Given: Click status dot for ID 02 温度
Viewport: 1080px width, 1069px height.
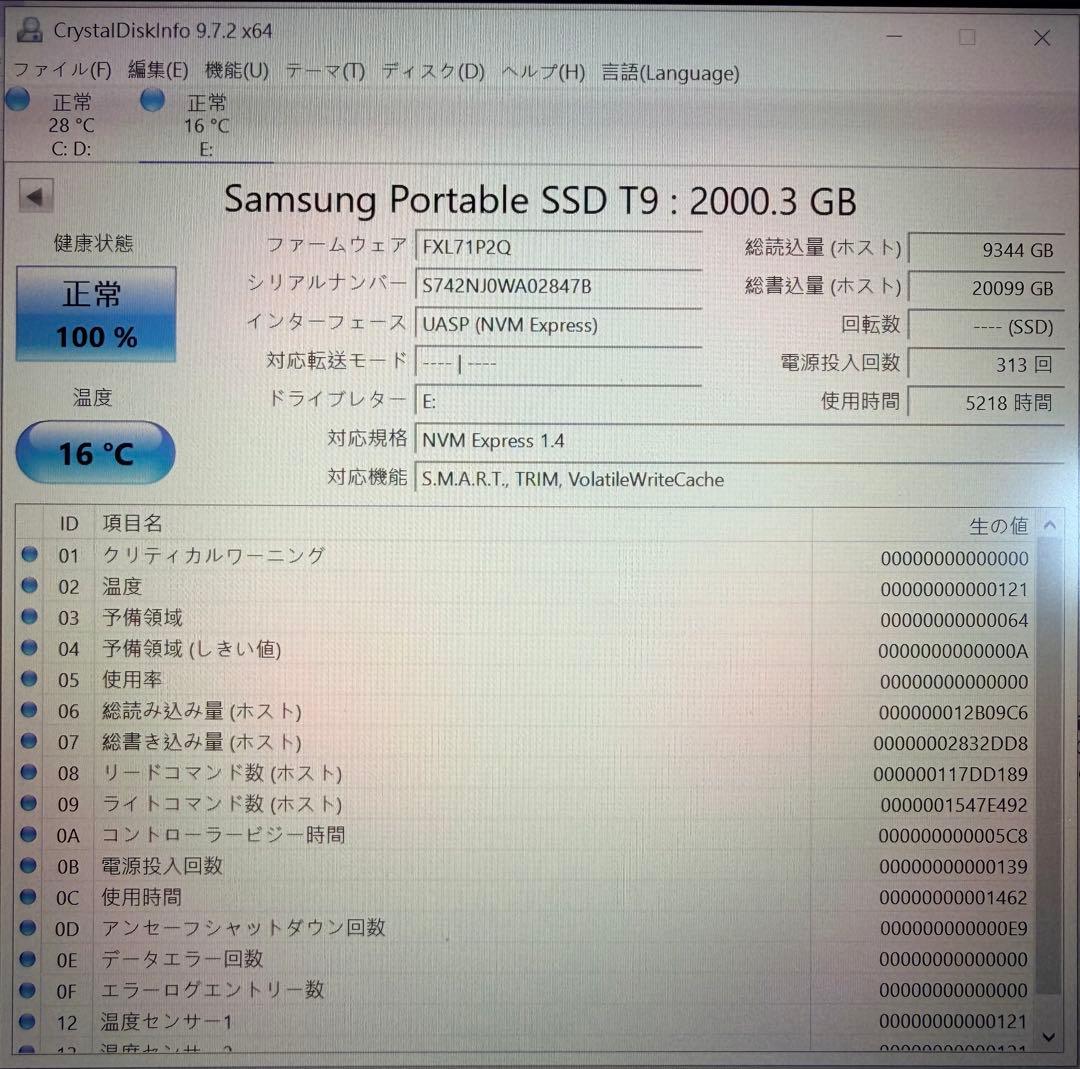Looking at the screenshot, I should (x=30, y=585).
